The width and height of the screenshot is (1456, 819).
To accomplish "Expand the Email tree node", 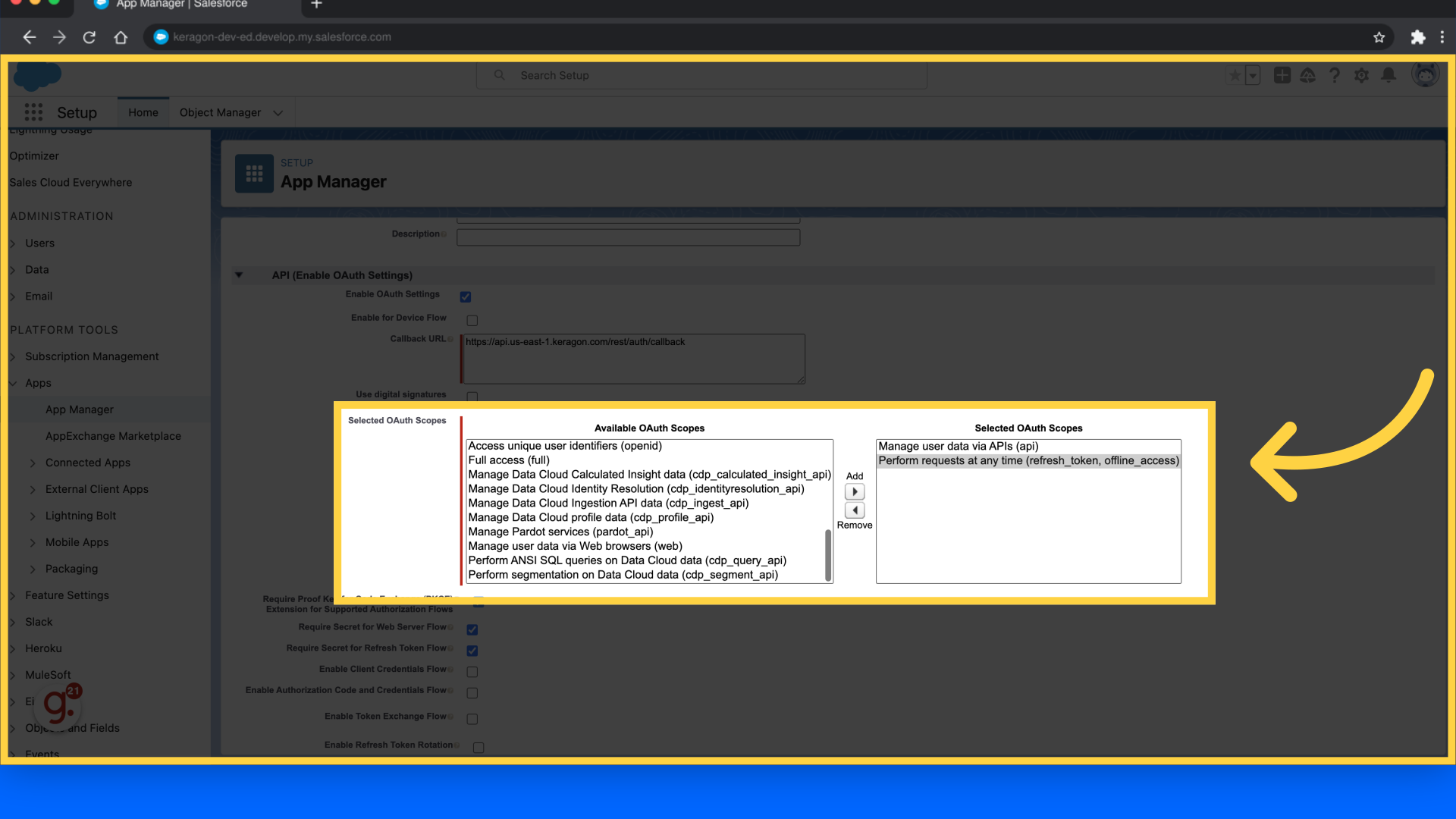I will pos(13,297).
